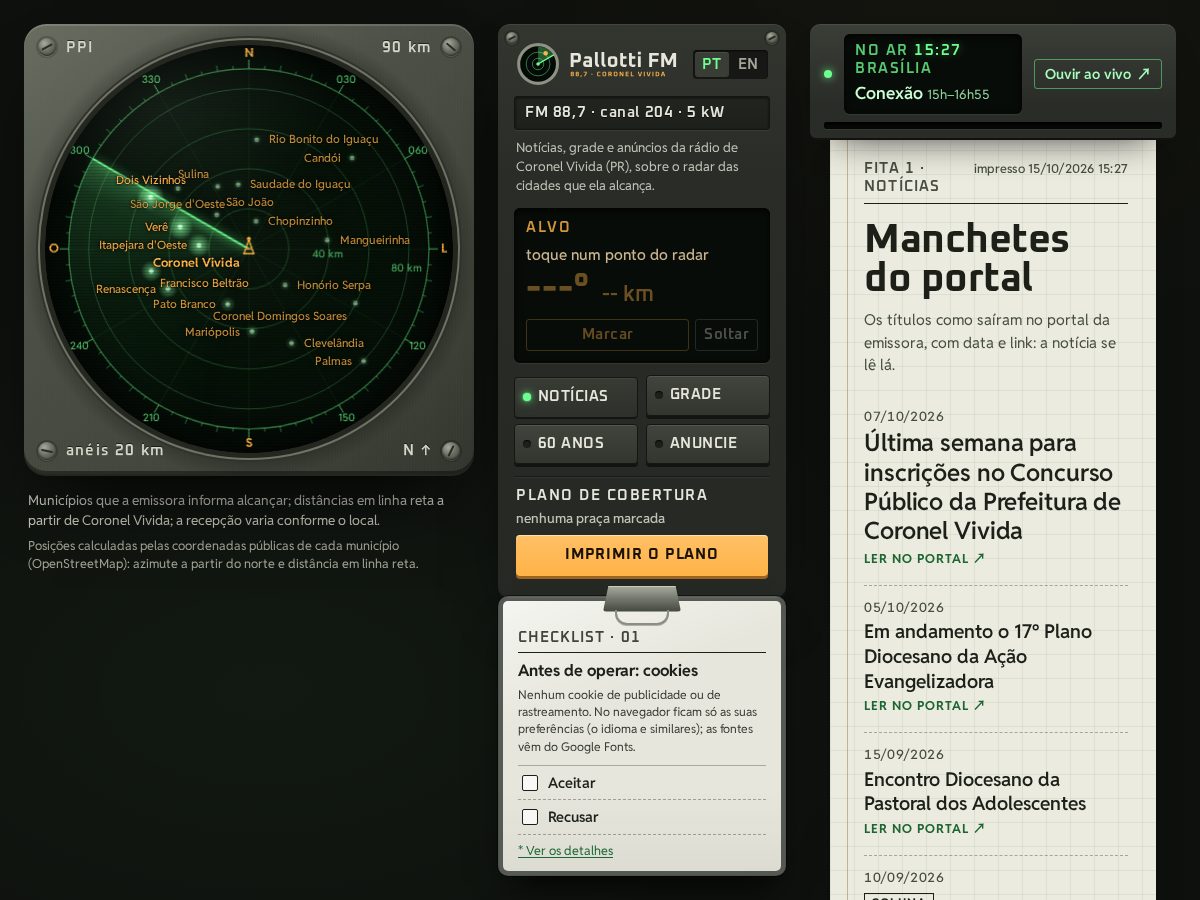Click headline 'Encontro Diocesano da Pastoral dos Adolescentes'
1200x900 pixels.
[x=975, y=791]
